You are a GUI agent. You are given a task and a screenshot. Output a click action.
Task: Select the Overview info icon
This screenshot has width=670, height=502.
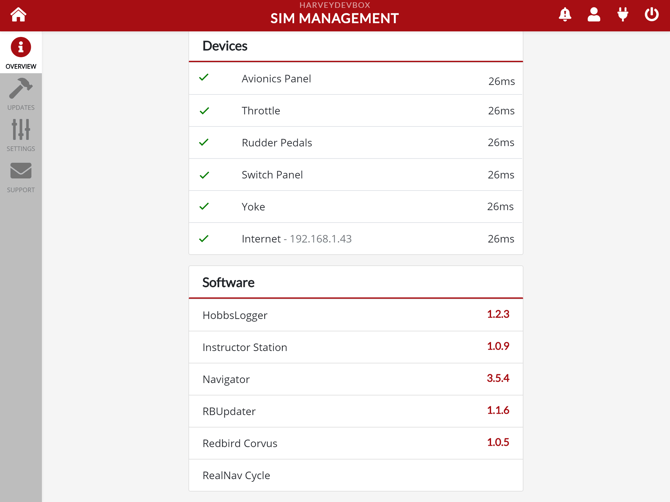(21, 47)
